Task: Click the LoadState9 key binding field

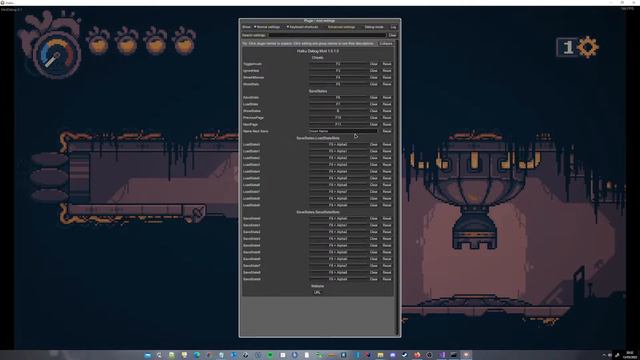Action: (x=338, y=205)
